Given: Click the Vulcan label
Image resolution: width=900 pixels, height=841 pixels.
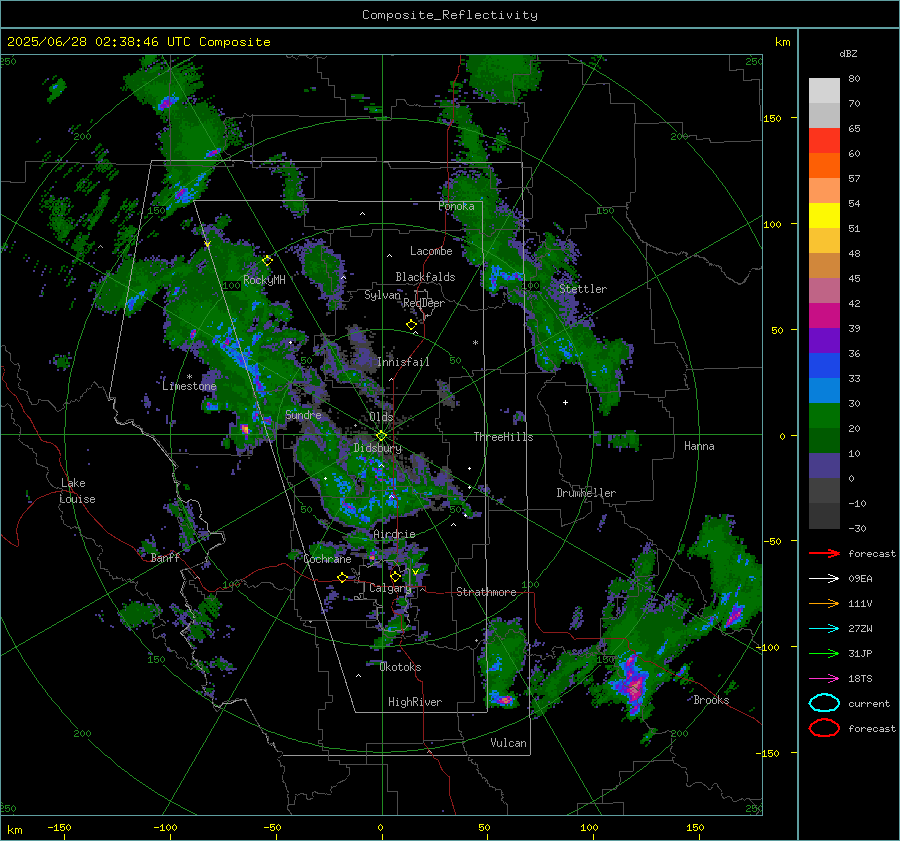Looking at the screenshot, I should click(509, 743).
